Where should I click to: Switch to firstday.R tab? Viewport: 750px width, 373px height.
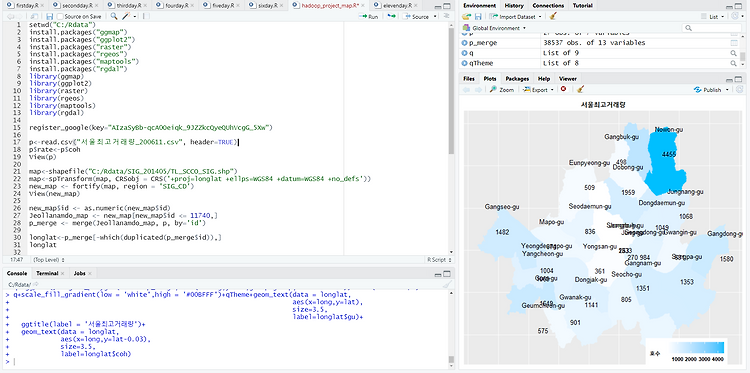point(26,5)
